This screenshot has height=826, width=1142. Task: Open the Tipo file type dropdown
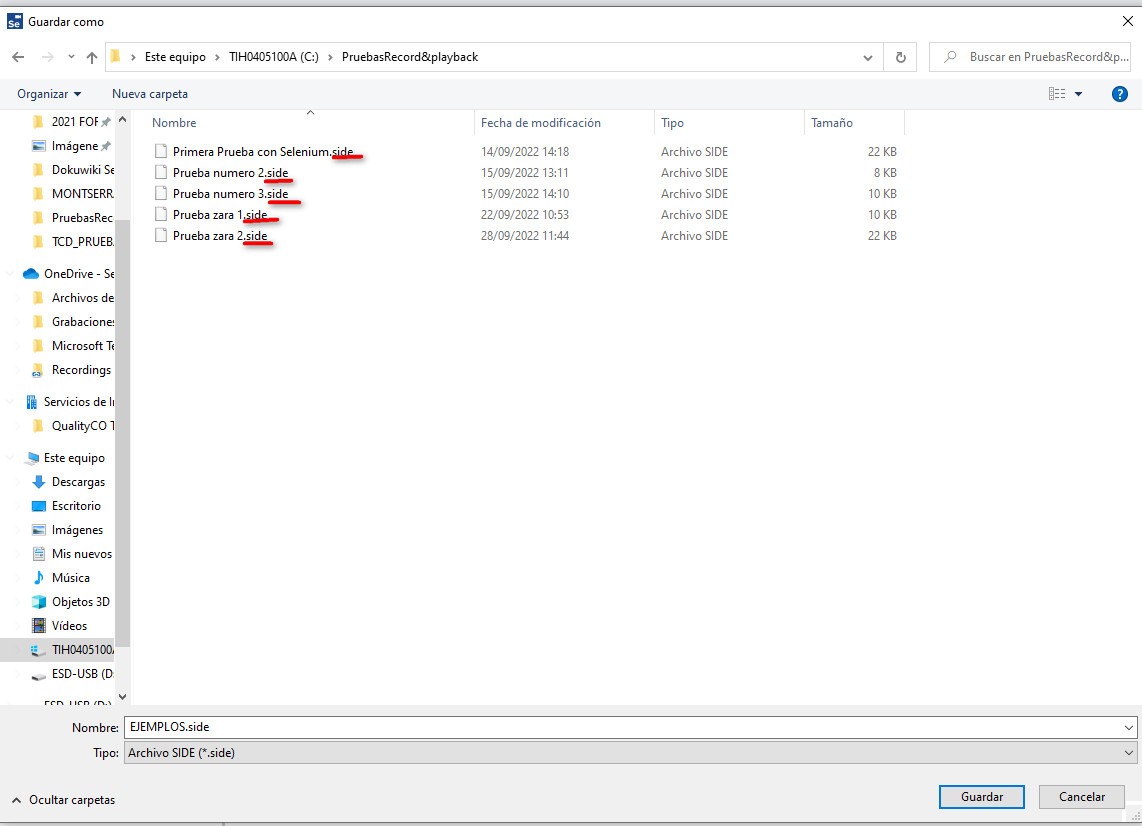tap(1129, 753)
